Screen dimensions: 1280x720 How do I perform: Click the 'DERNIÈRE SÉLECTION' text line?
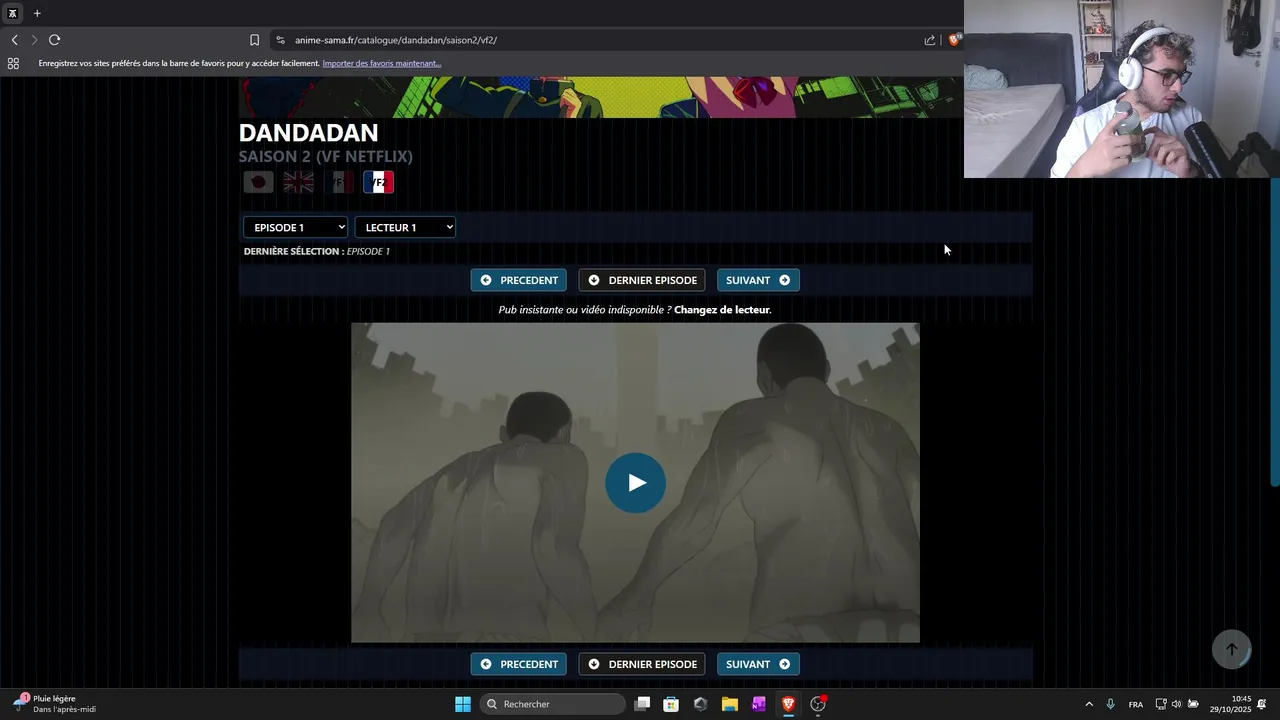(317, 251)
